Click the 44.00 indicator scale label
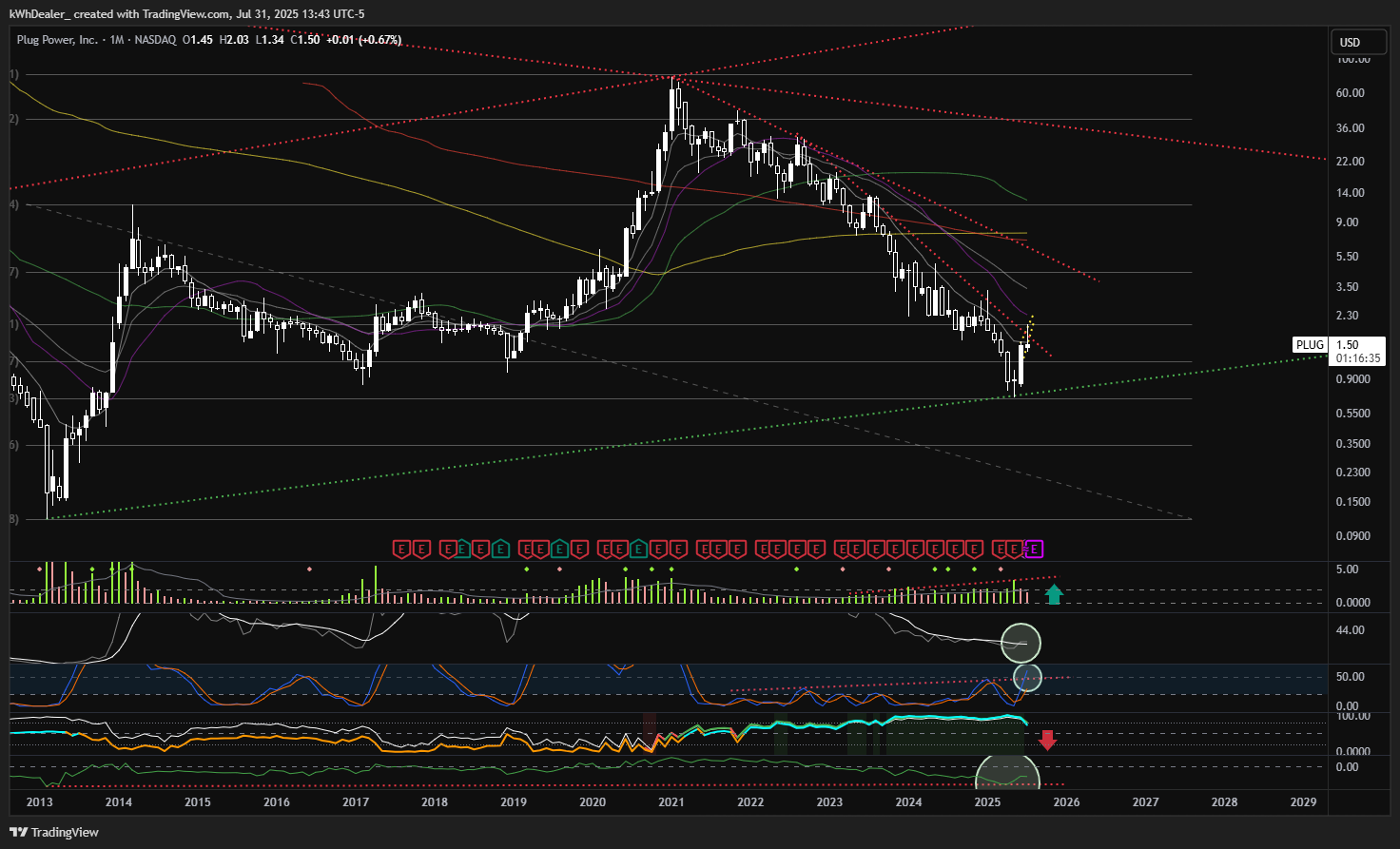1400x849 pixels. [1351, 630]
